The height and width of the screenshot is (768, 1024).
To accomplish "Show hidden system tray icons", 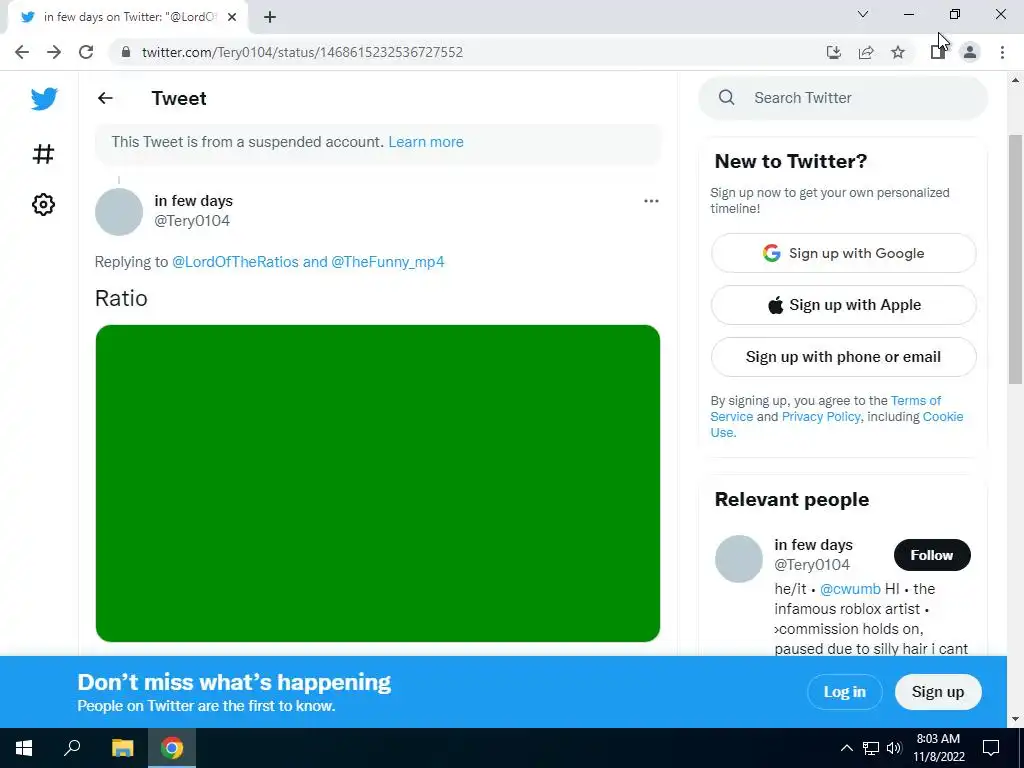I will pyautogui.click(x=846, y=748).
